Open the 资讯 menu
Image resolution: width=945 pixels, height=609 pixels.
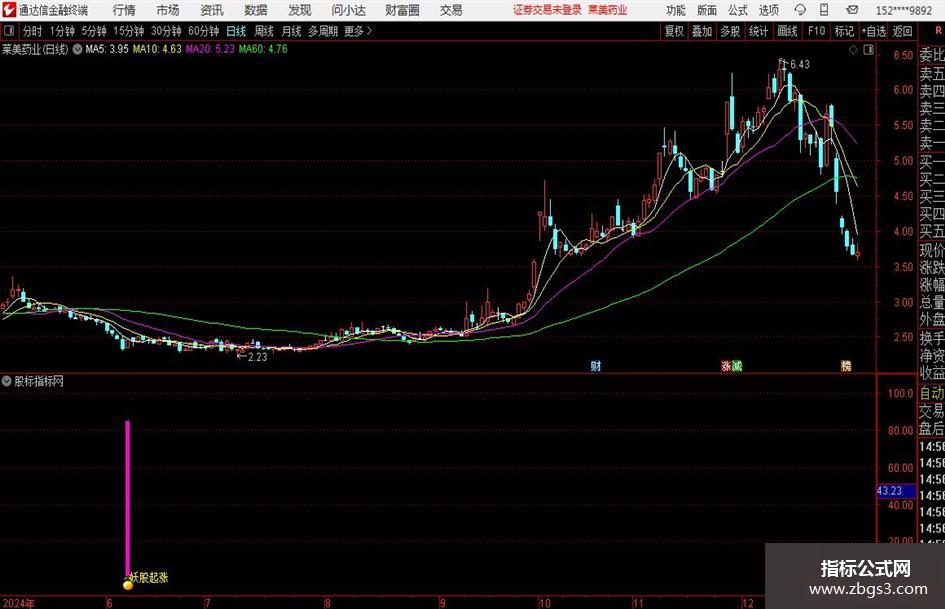pos(212,10)
